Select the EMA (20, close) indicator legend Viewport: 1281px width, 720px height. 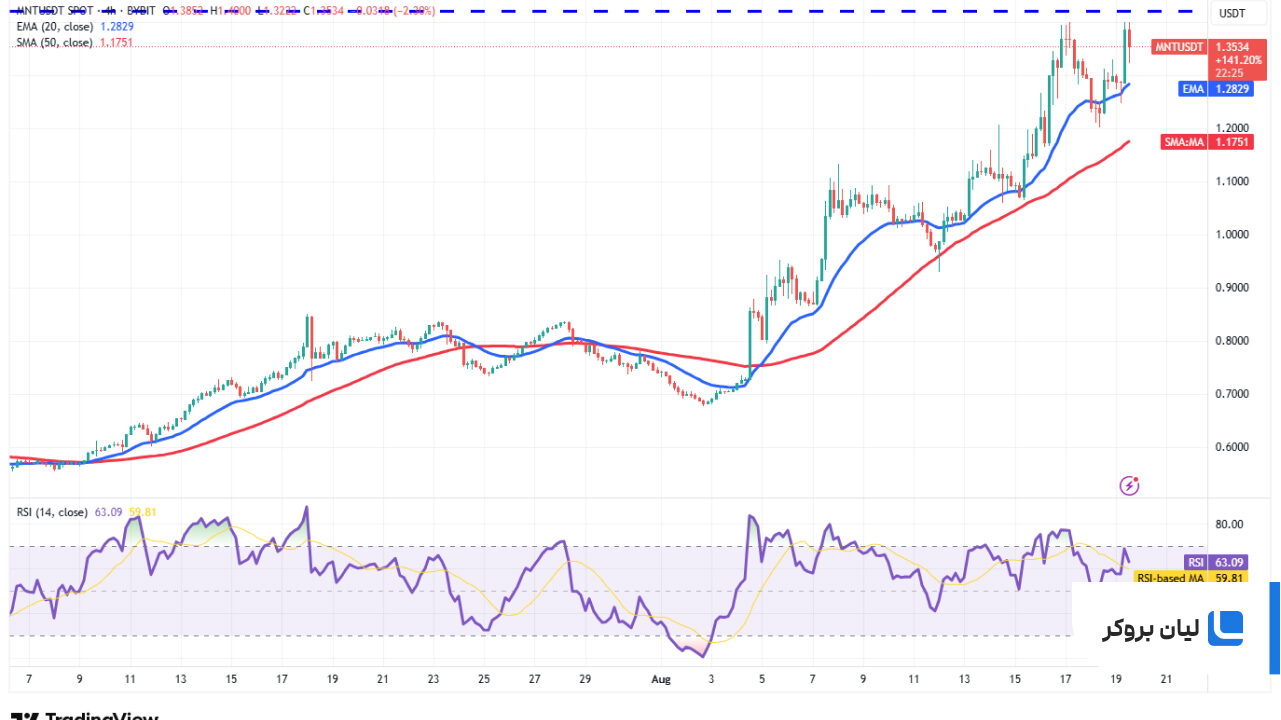coord(54,27)
